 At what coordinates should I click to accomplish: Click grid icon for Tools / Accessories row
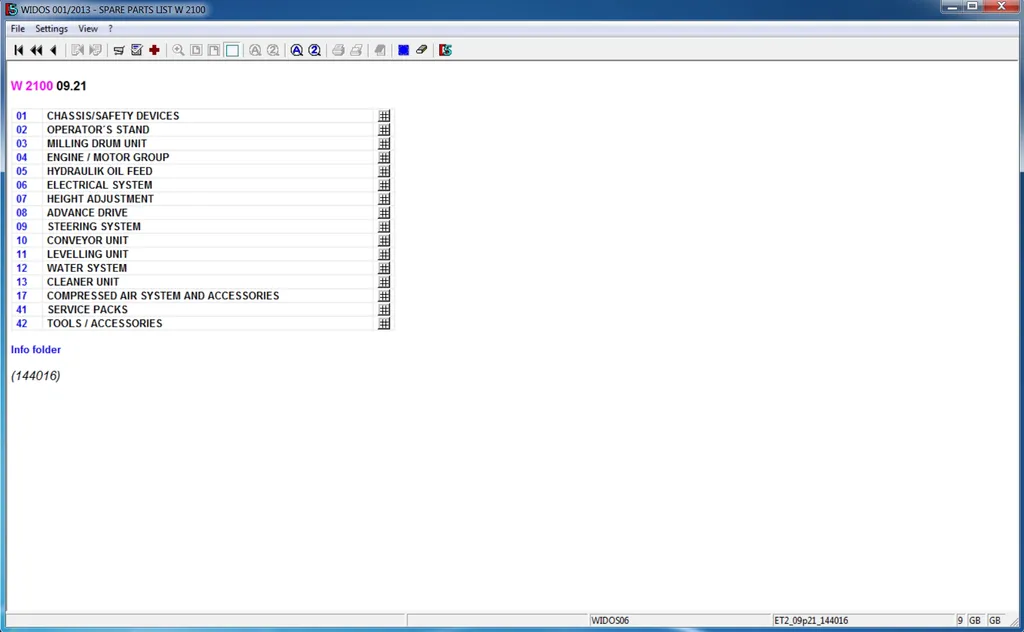tap(384, 324)
